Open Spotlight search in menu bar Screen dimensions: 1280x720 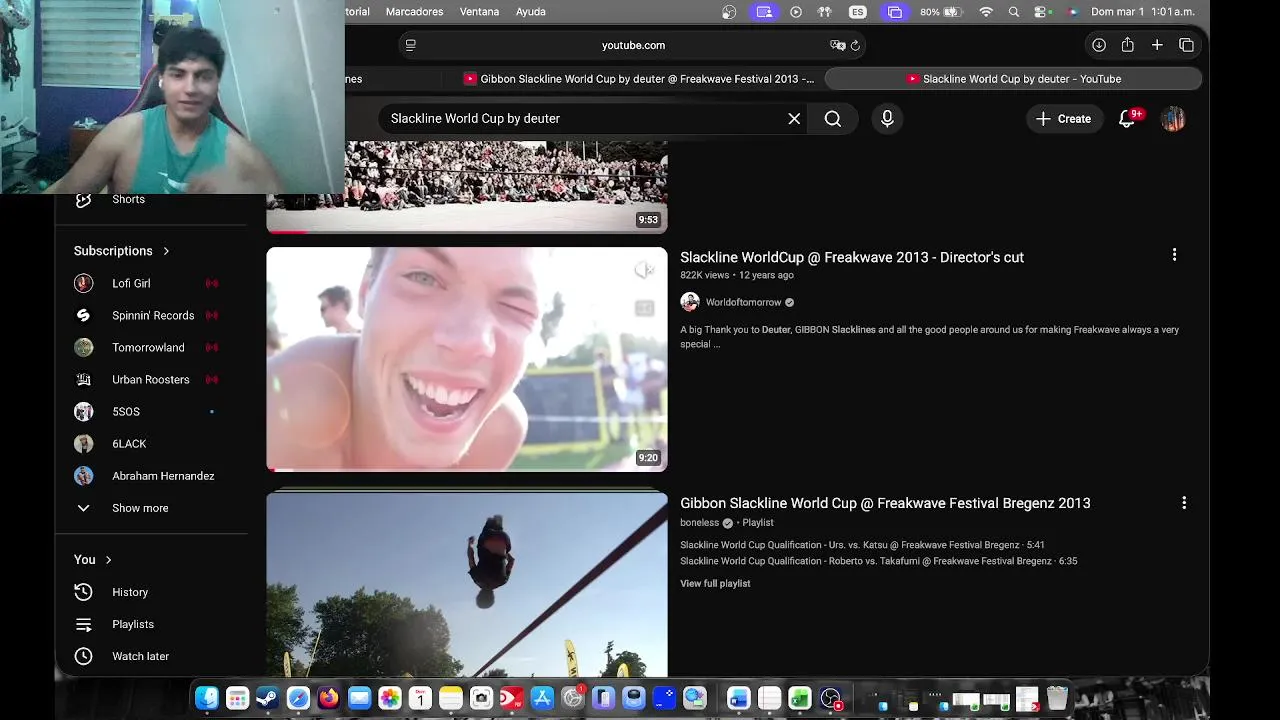pyautogui.click(x=1014, y=12)
